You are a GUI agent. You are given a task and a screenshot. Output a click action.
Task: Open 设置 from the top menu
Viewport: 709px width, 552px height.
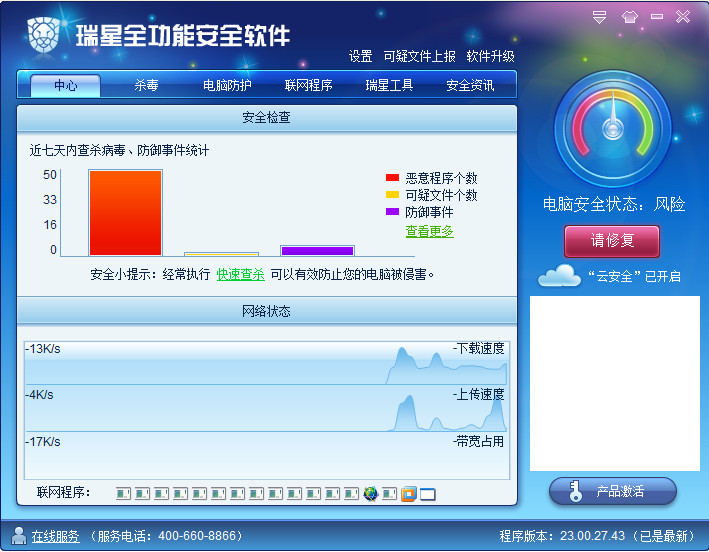click(x=360, y=56)
